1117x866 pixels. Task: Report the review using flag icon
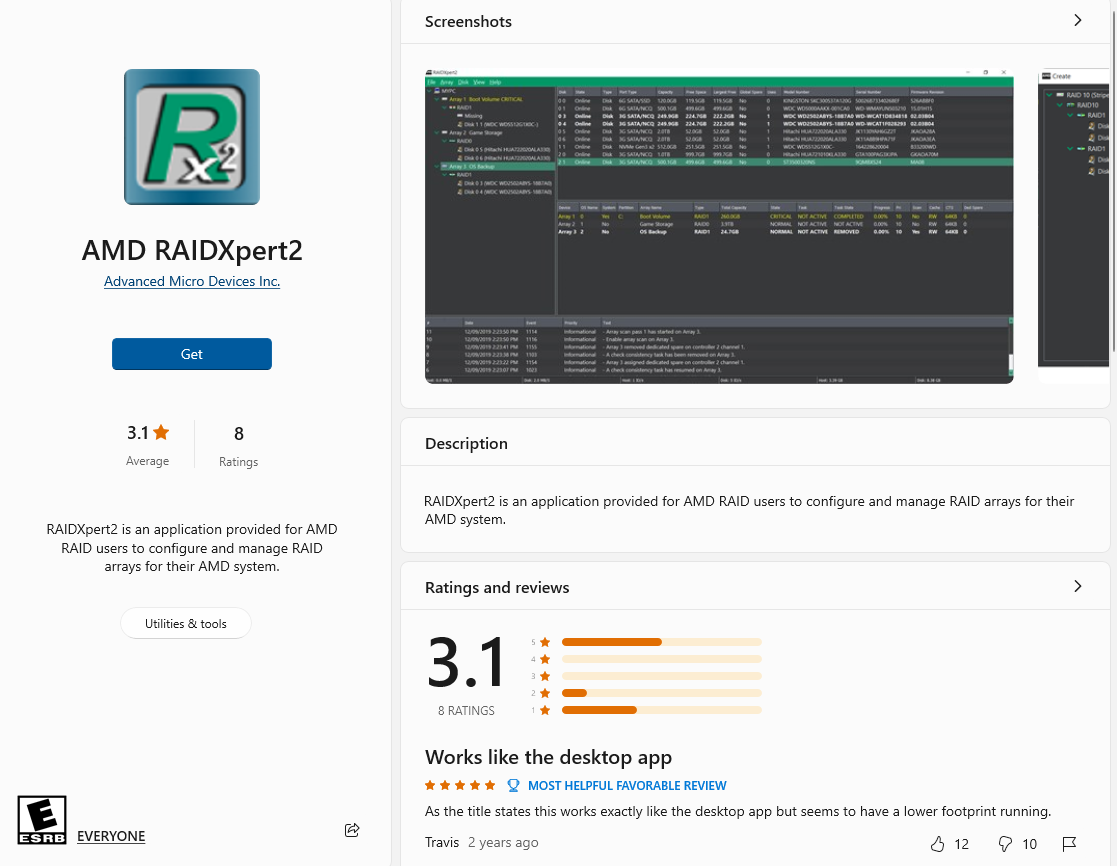(1069, 844)
